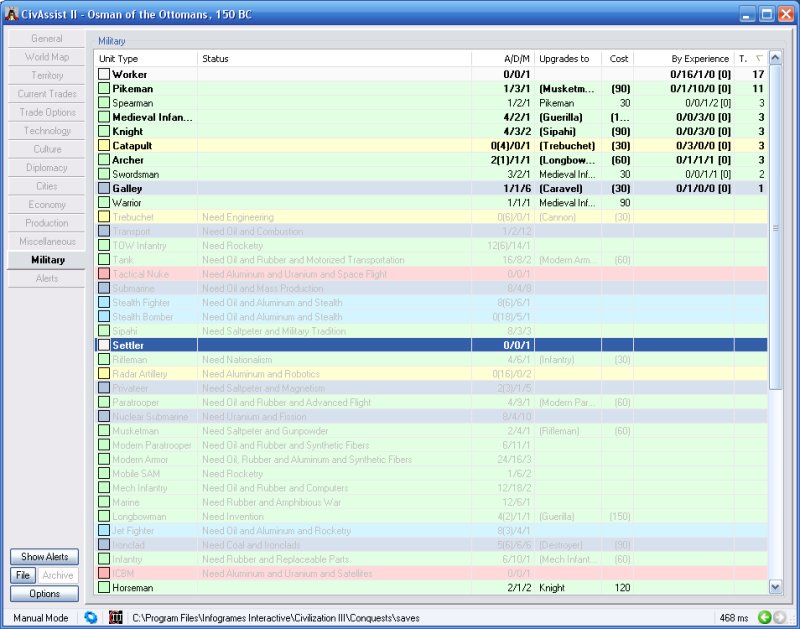Switch to the World Map tab
Screen dimensions: 800x629
click(46, 57)
